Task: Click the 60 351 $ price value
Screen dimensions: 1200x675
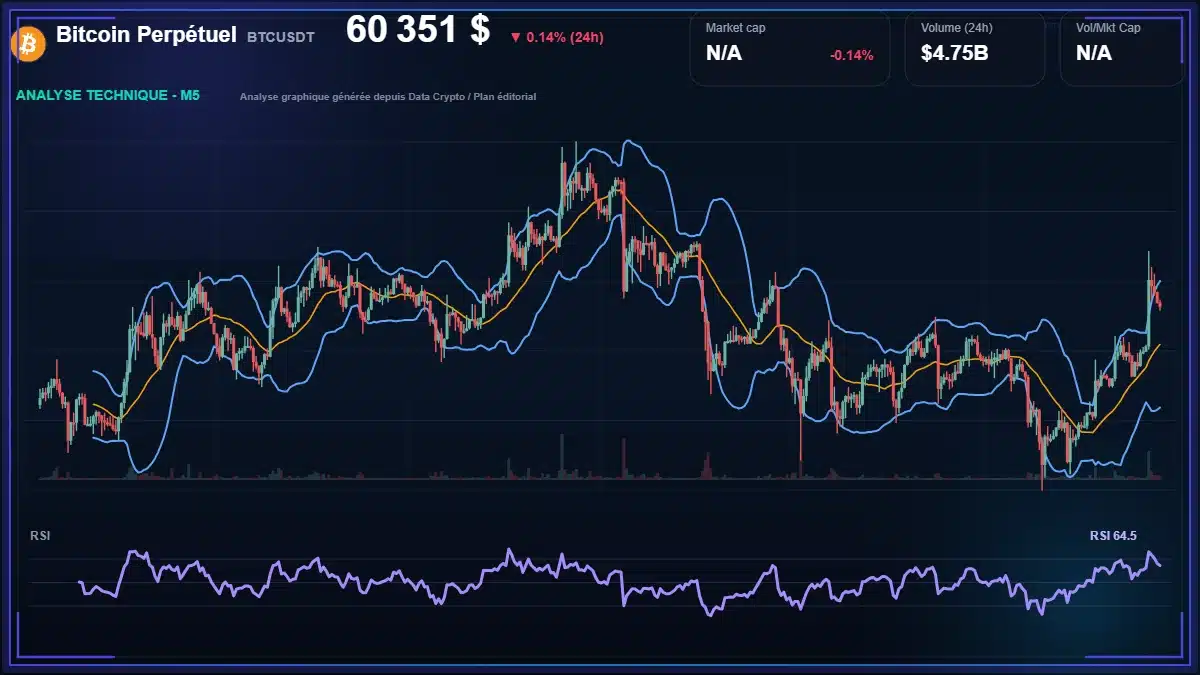Action: (418, 30)
